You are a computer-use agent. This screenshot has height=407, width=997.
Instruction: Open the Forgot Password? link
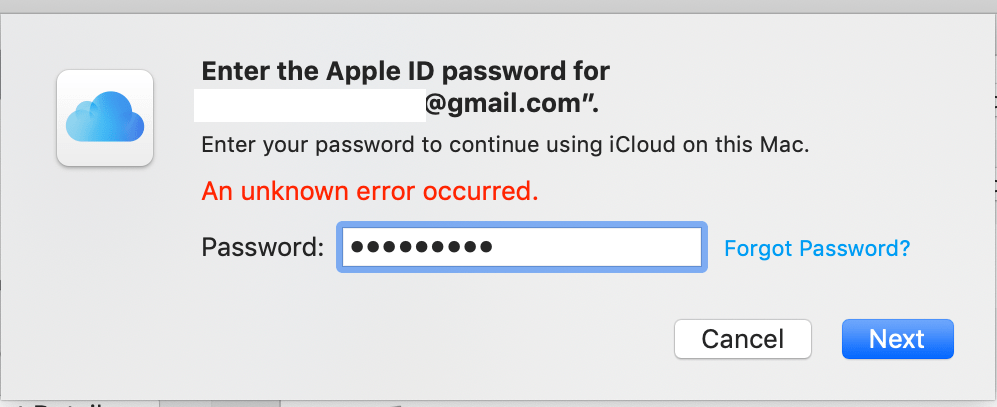coord(817,248)
